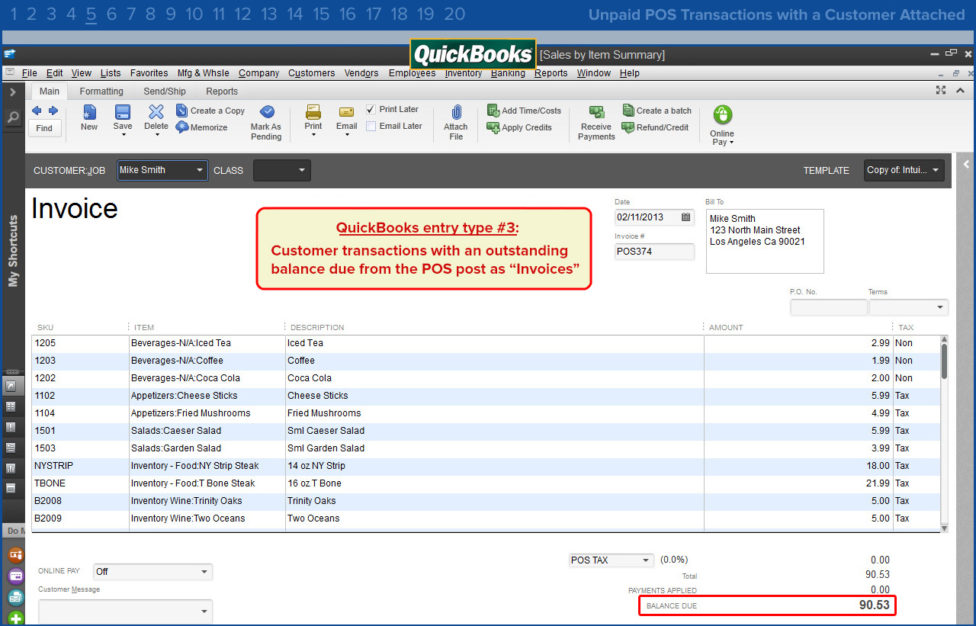The width and height of the screenshot is (976, 626).
Task: Click the previous invoice blue arrow
Action: pyautogui.click(x=37, y=111)
